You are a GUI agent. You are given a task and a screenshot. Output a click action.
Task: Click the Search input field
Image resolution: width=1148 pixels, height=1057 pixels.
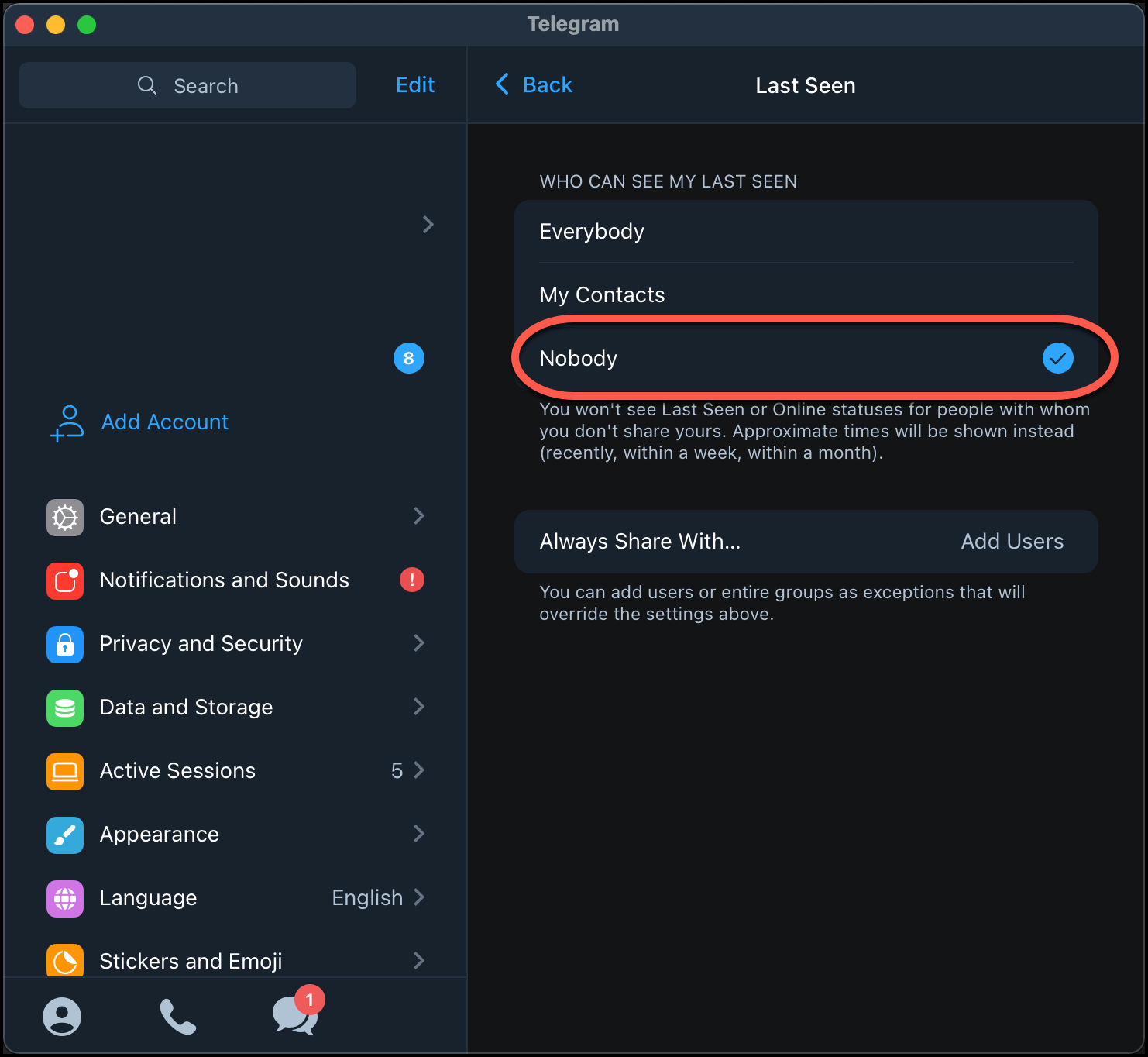tap(187, 85)
